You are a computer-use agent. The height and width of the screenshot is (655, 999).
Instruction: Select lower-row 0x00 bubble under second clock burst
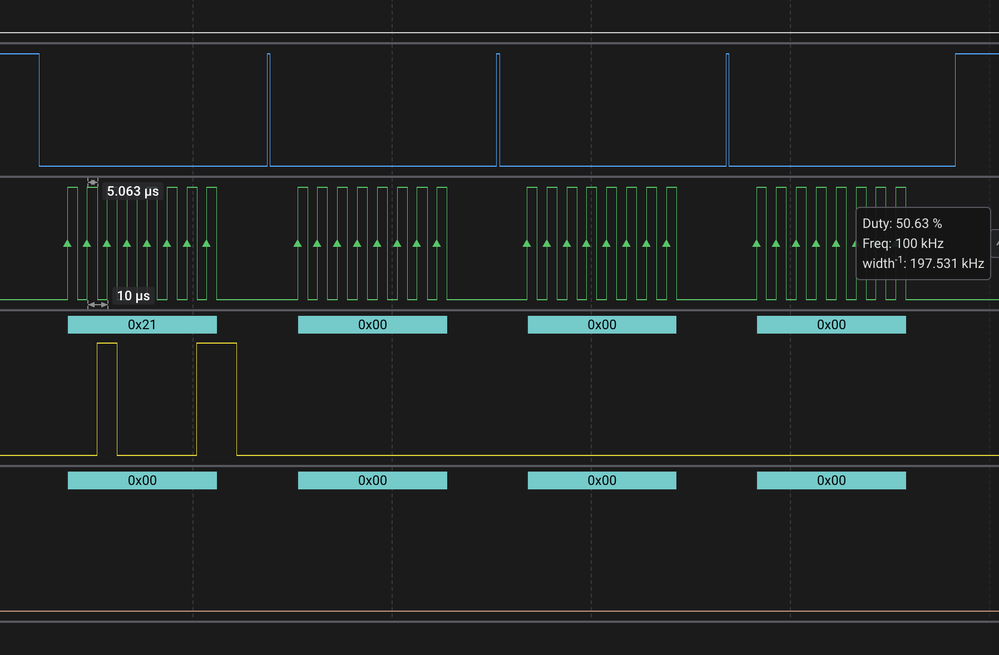[372, 480]
